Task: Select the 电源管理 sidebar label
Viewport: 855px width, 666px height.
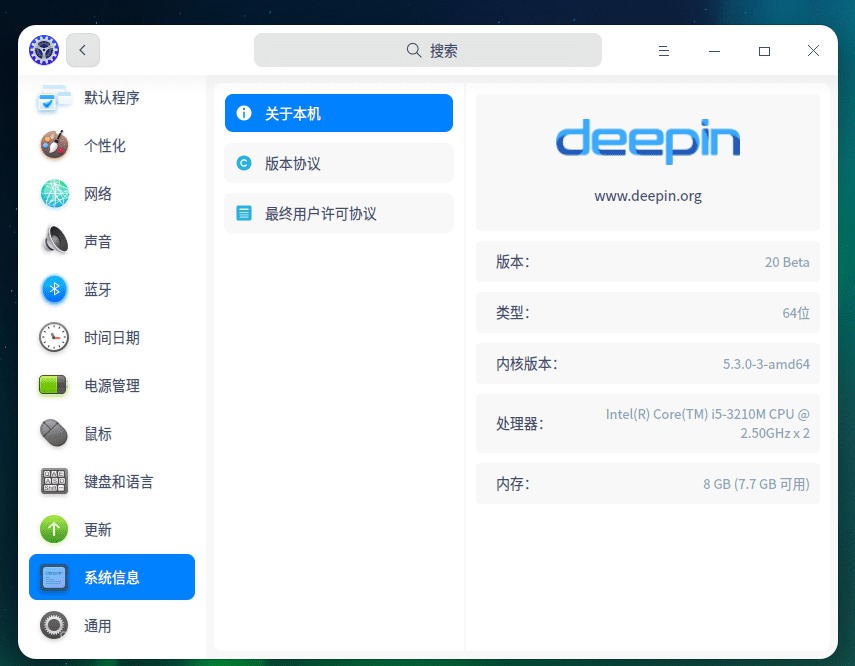Action: coord(112,386)
